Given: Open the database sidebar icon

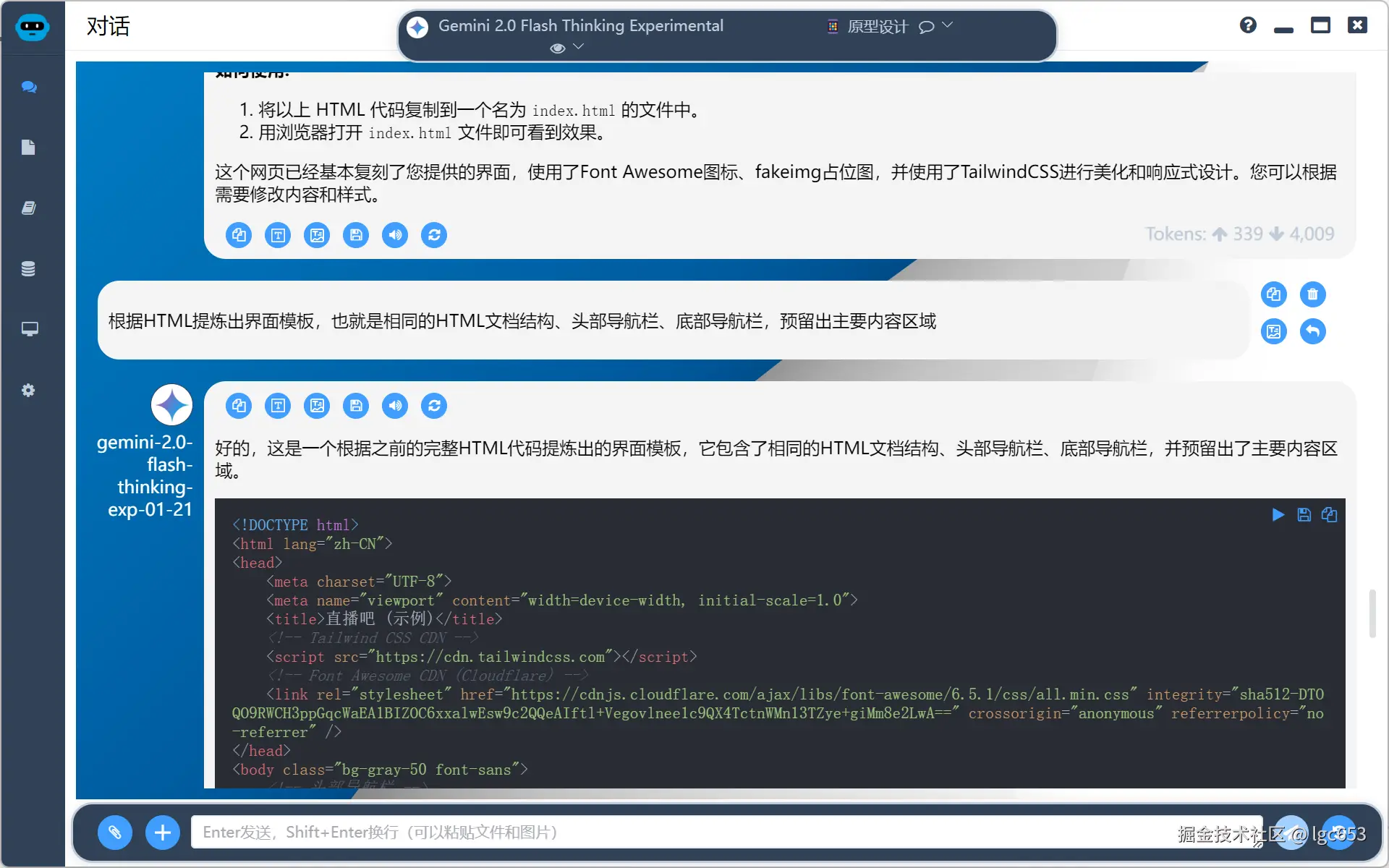Looking at the screenshot, I should pyautogui.click(x=29, y=268).
